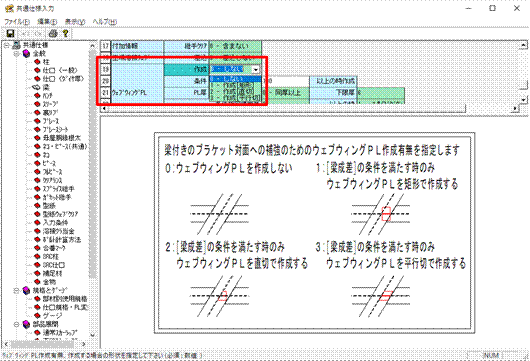Choose '3 - 作成(平行切)' in dropdown list
Image resolution: width=530 pixels, height=361 pixels.
click(x=236, y=98)
